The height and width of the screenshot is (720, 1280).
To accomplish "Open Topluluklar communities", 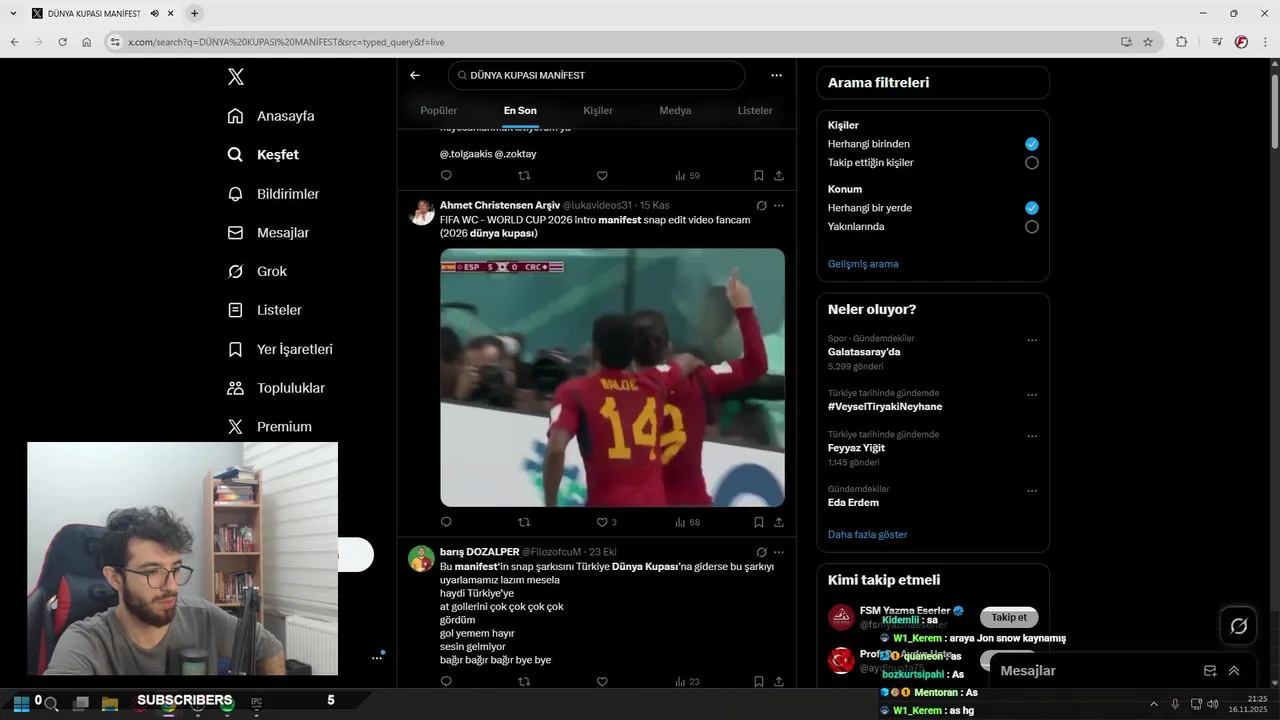I will click(x=276, y=388).
